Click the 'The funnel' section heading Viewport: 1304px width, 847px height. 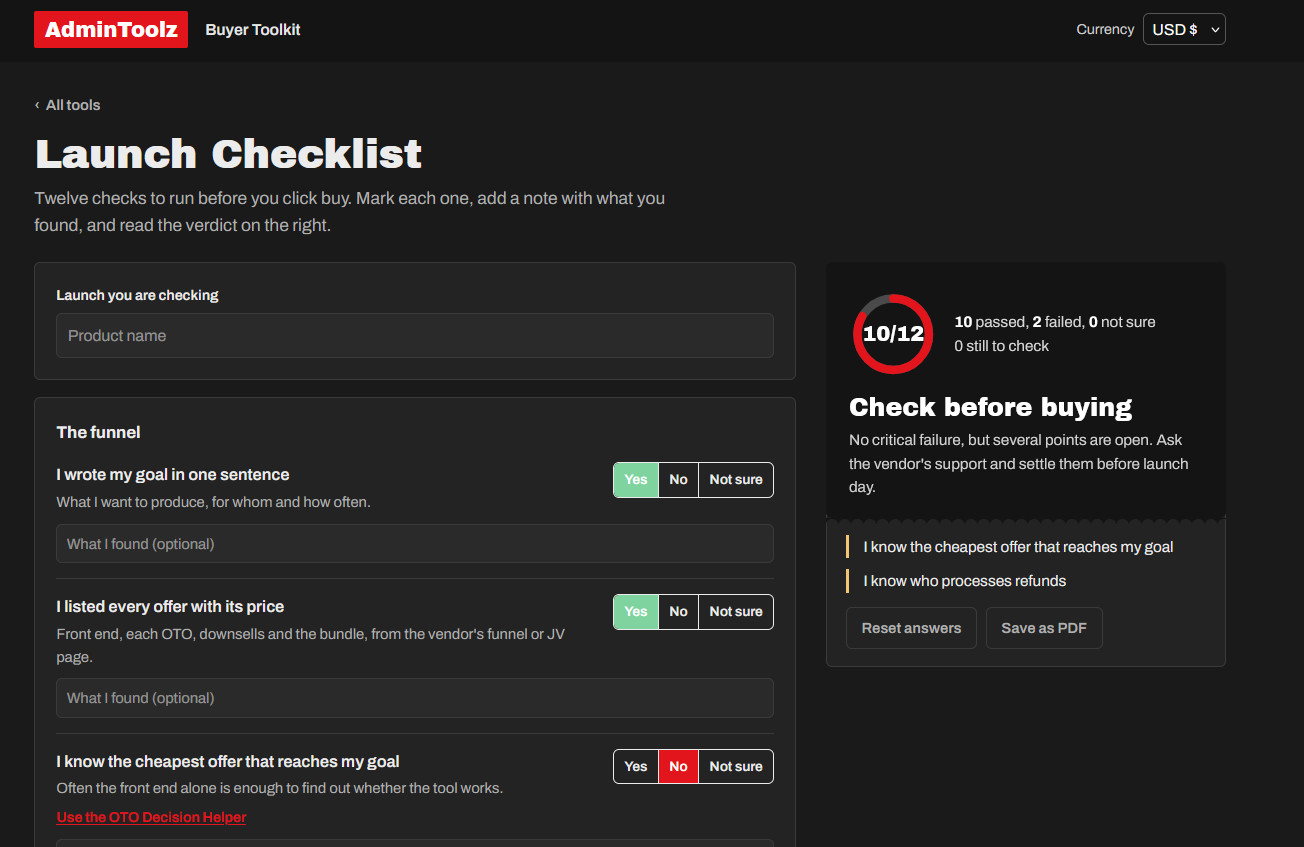98,432
